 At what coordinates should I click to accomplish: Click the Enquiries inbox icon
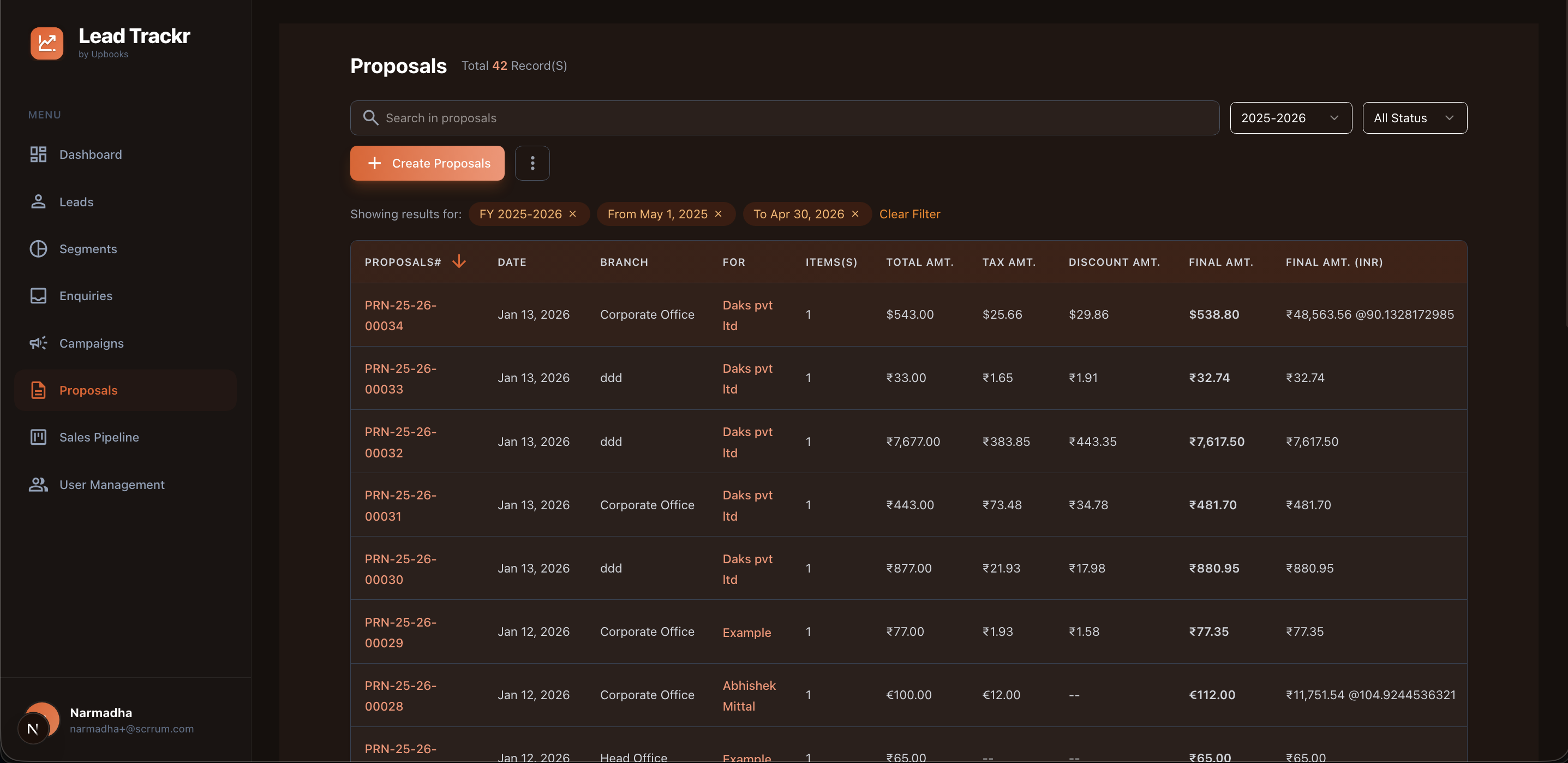pos(38,296)
